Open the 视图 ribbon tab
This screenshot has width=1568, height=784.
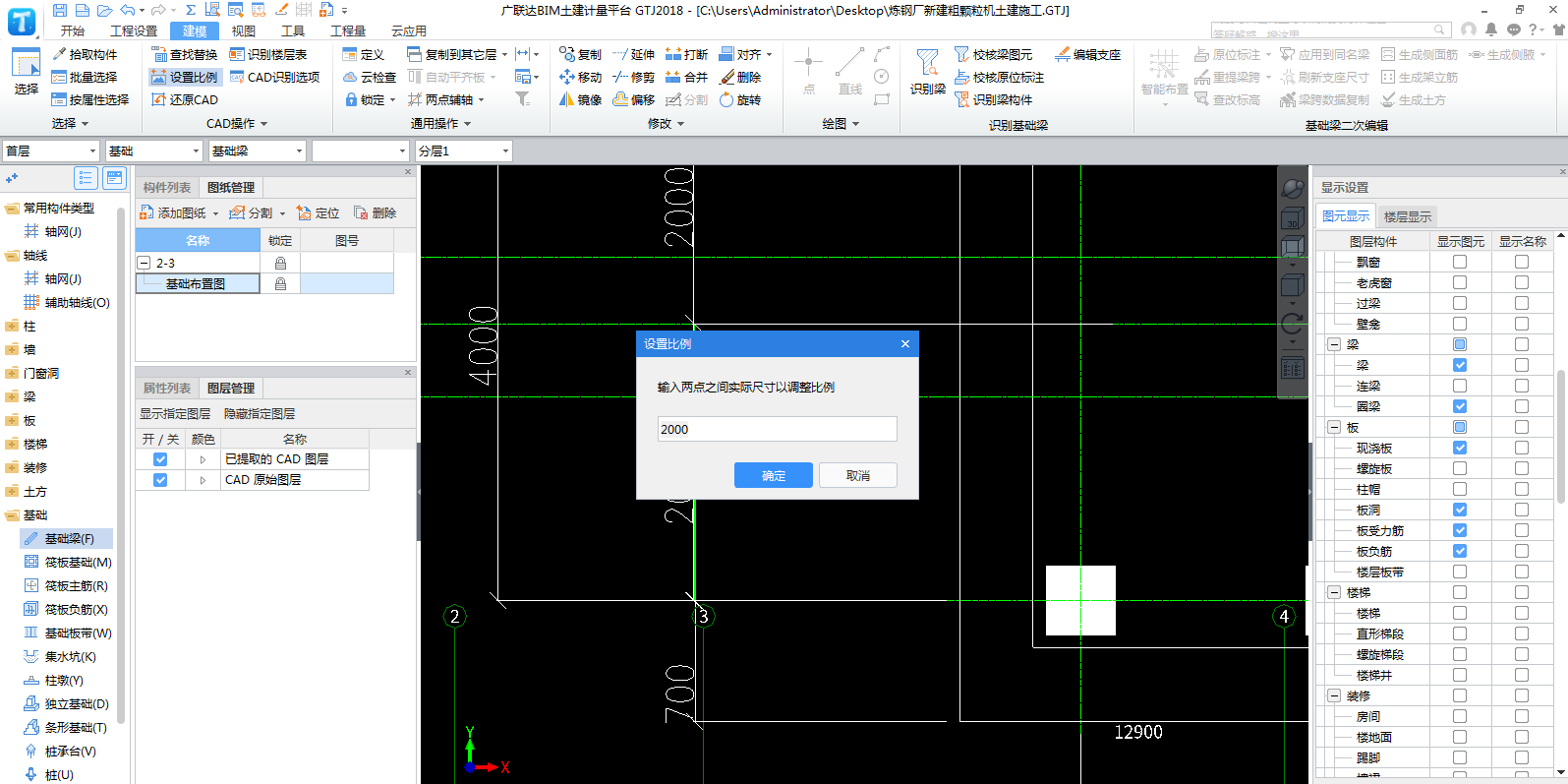(244, 30)
